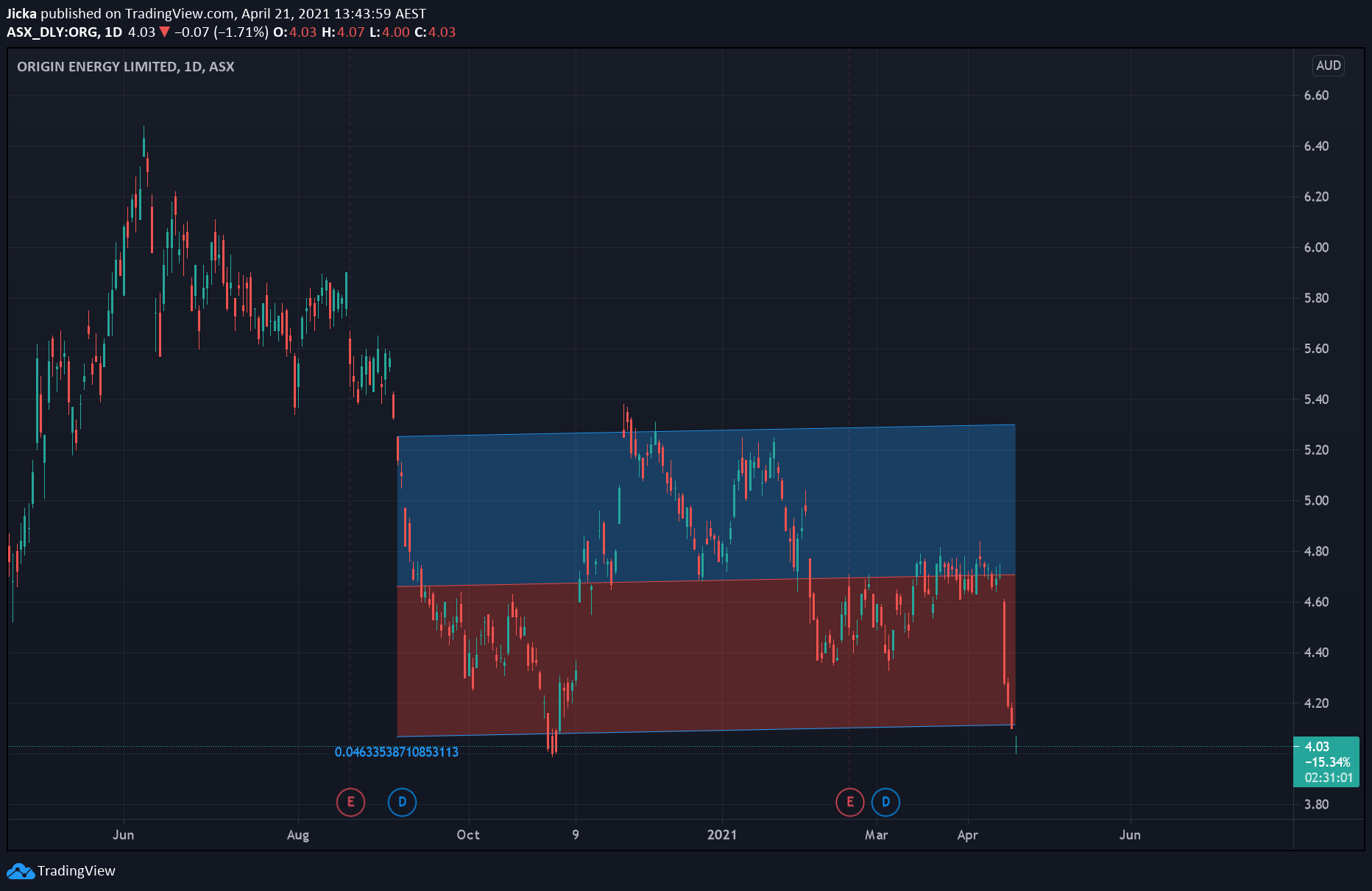The width and height of the screenshot is (1372, 891).
Task: Click the Jicka author name
Action: pyautogui.click(x=21, y=14)
